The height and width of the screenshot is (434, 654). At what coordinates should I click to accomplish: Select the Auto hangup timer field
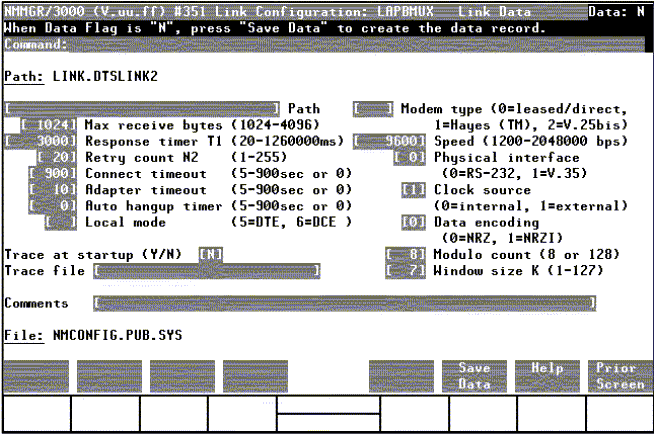coord(53,206)
